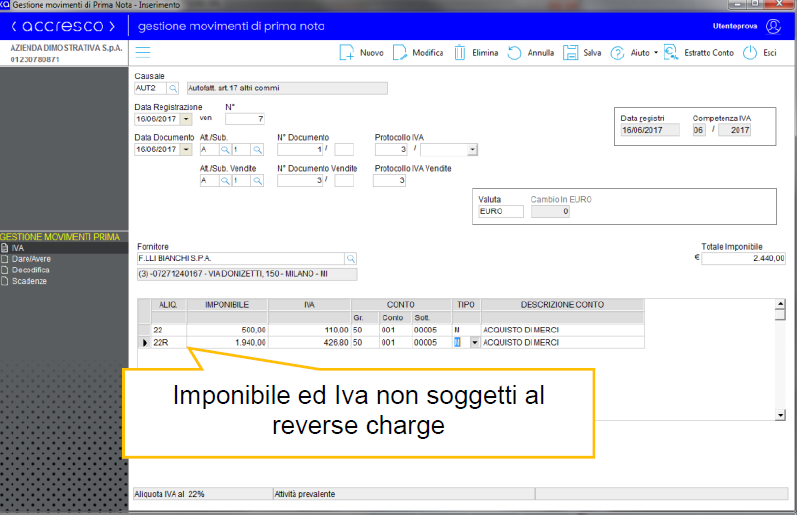797x518 pixels.
Task: Click the Causale search magnifier icon
Action: click(173, 88)
